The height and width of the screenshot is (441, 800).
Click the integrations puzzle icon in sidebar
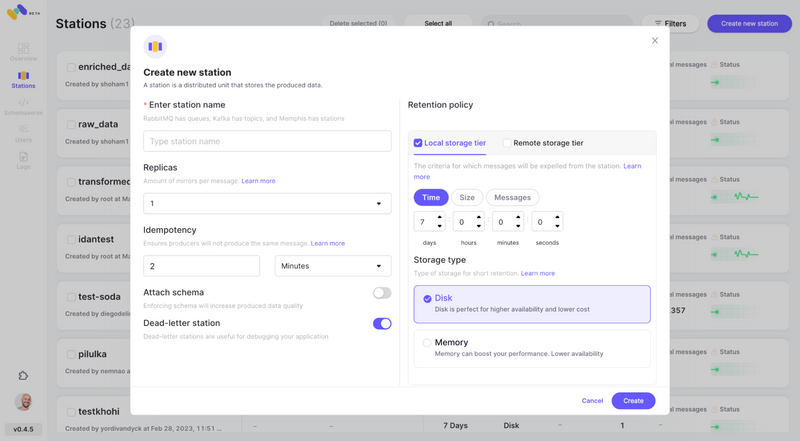click(23, 375)
